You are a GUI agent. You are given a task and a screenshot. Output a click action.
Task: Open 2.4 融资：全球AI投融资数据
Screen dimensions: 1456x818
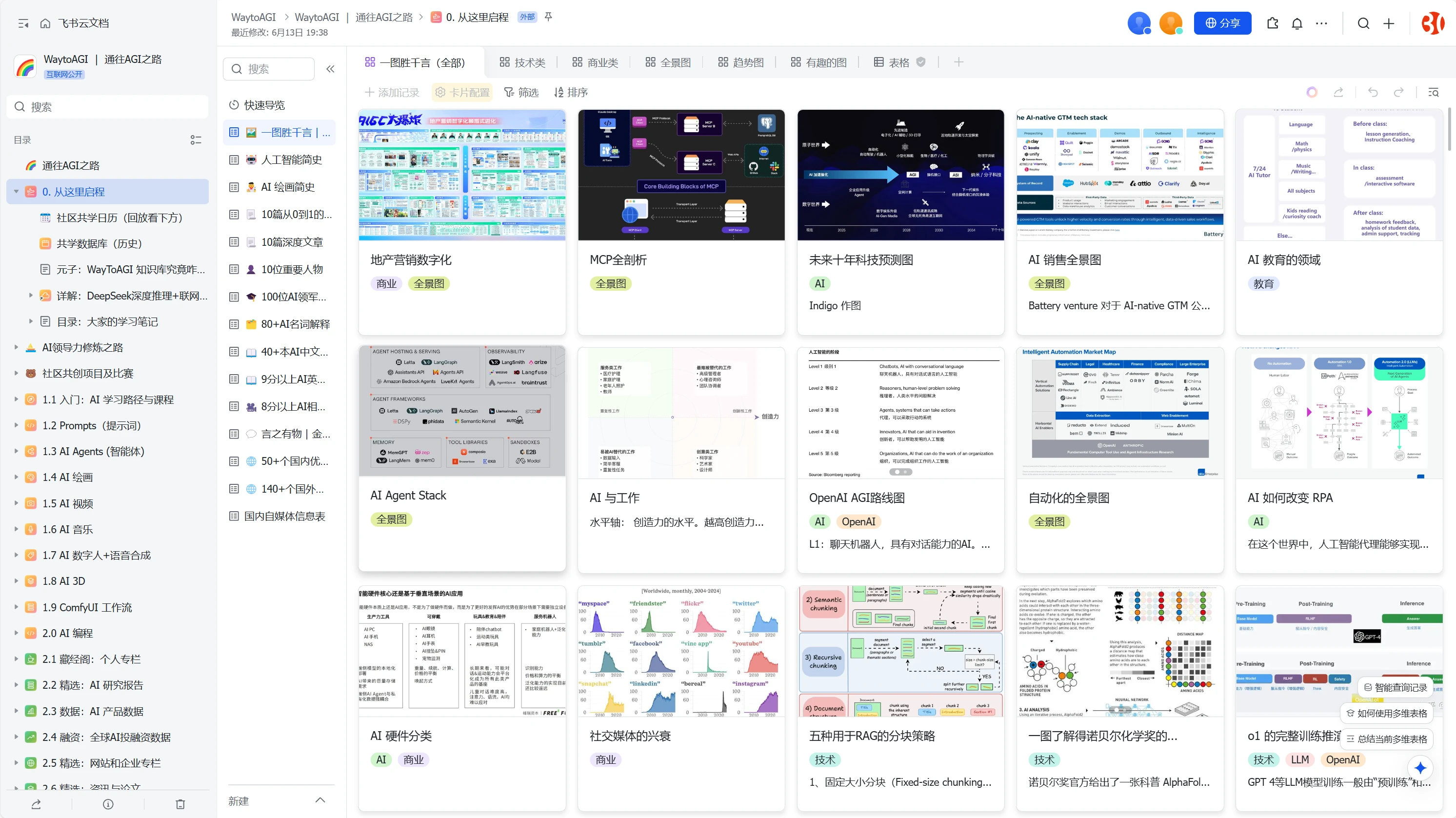point(107,737)
